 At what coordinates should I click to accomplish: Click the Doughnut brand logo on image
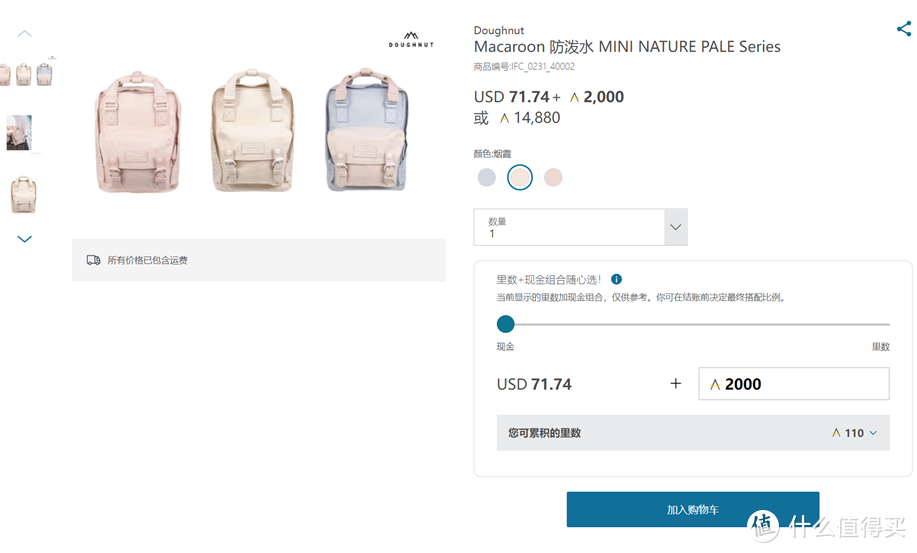[411, 40]
